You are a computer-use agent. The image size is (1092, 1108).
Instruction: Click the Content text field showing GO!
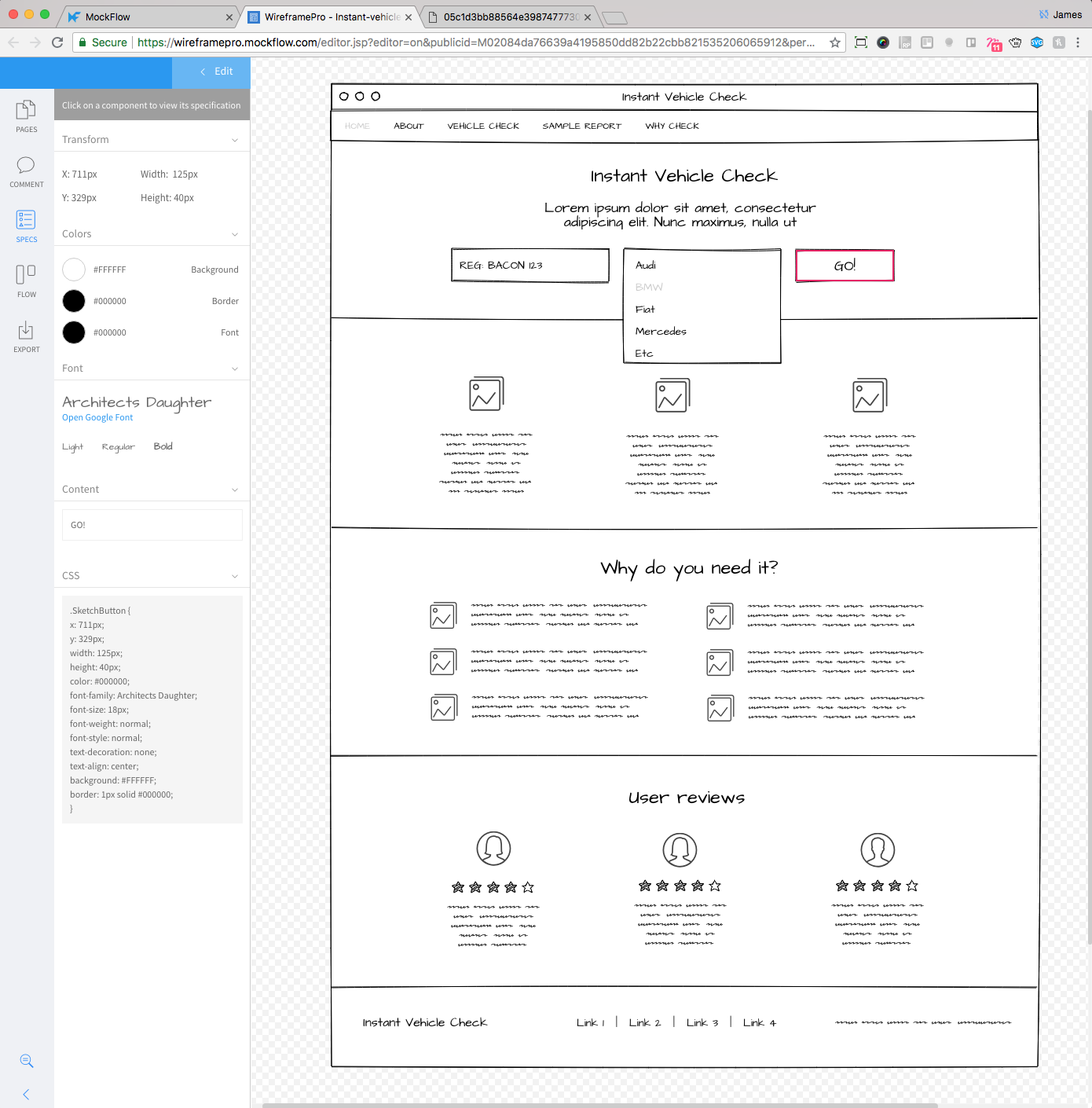[152, 525]
